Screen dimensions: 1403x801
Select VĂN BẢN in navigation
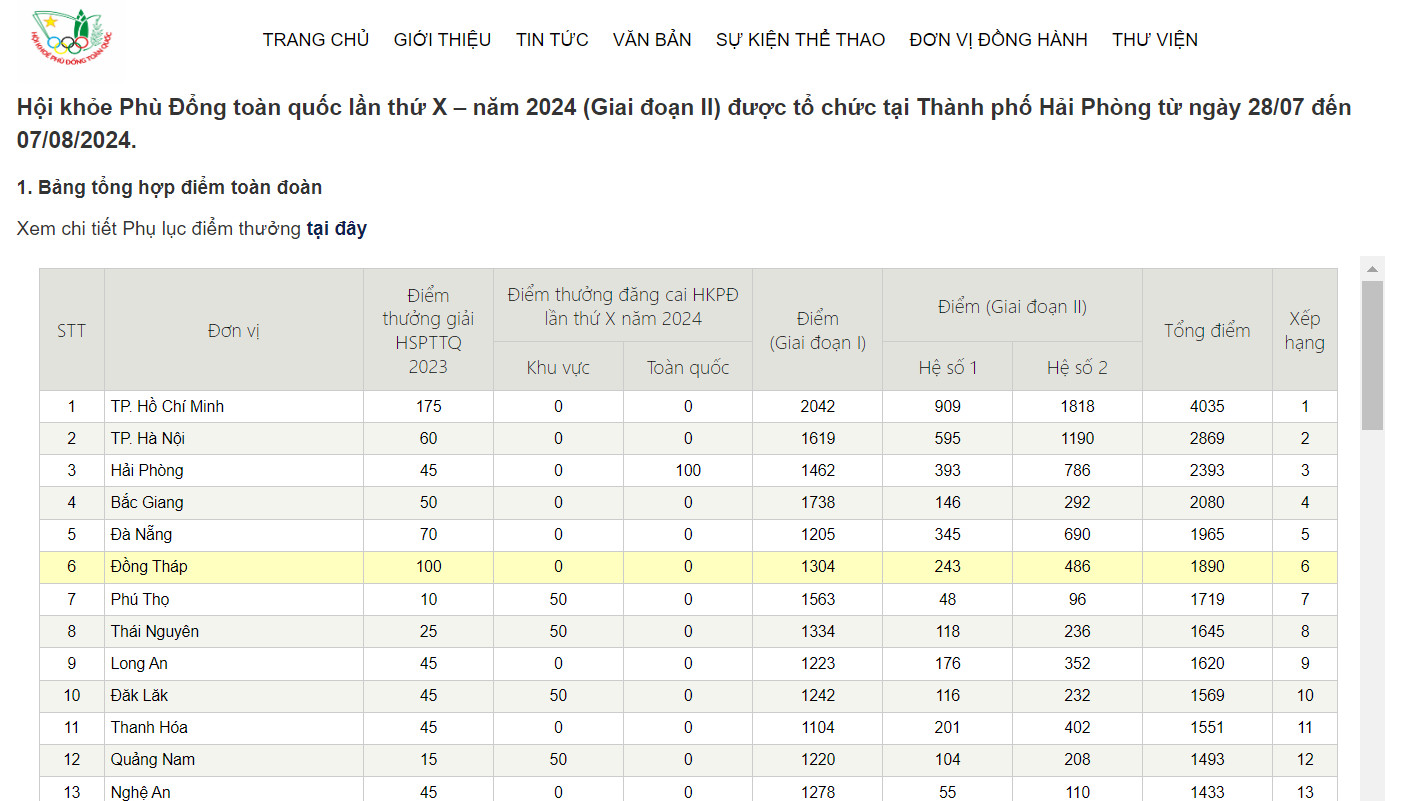(x=652, y=40)
